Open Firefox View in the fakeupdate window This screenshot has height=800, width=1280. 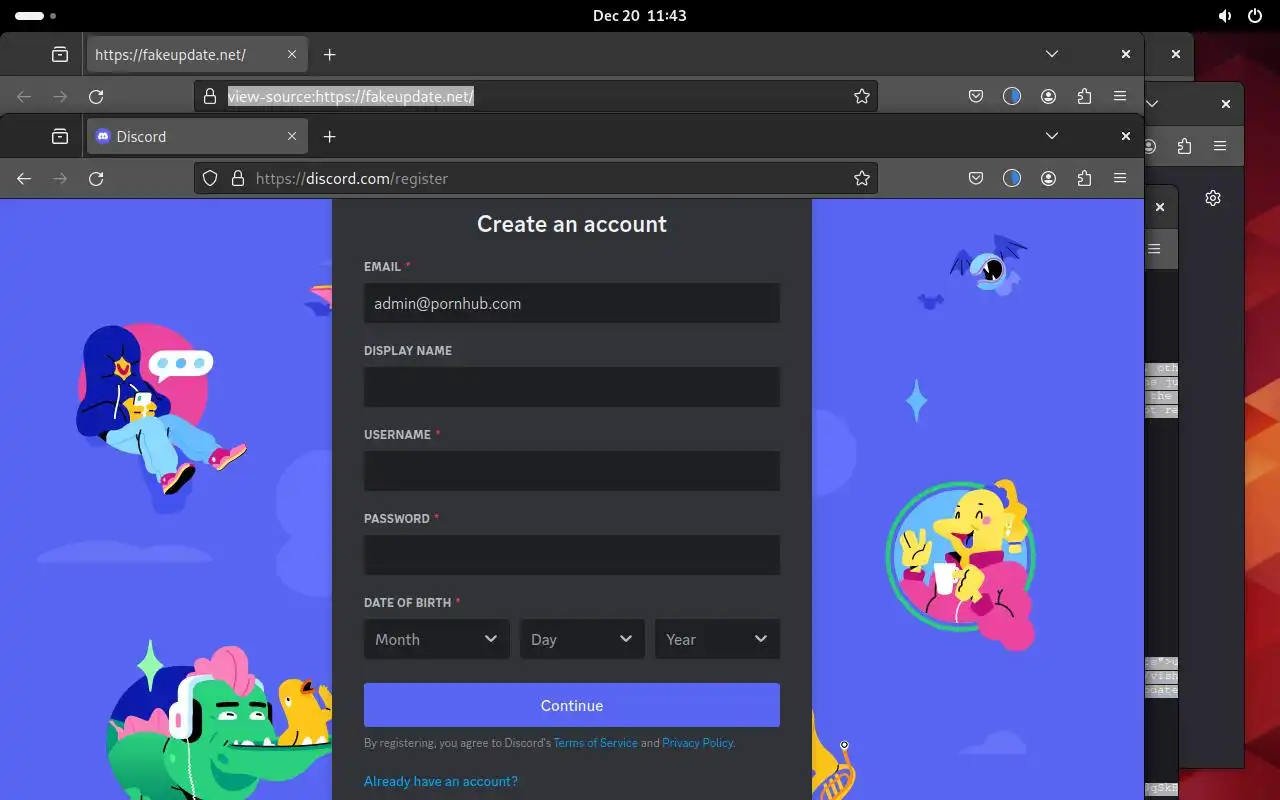click(x=60, y=54)
